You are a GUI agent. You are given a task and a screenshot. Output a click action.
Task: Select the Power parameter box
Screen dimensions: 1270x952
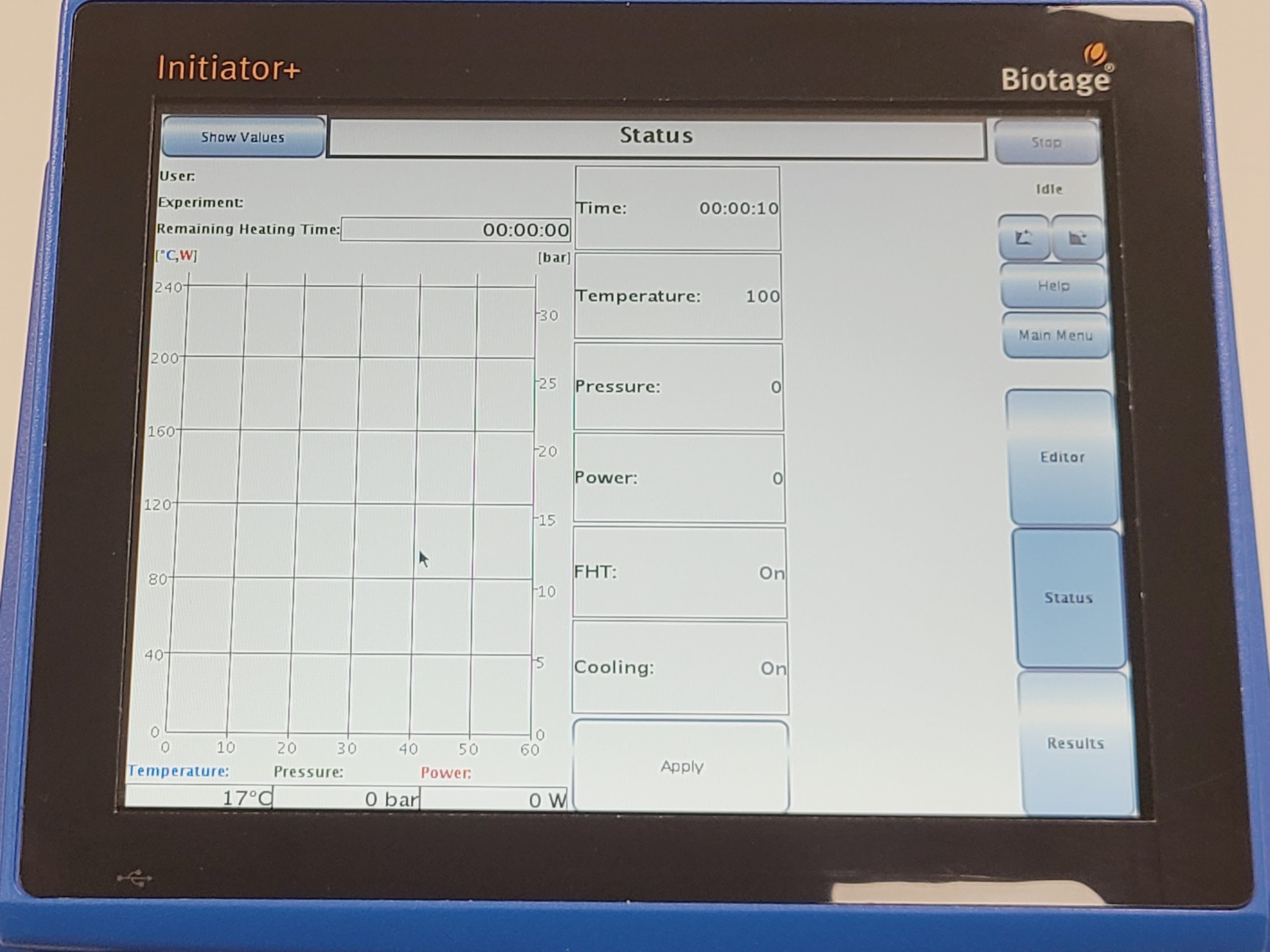pyautogui.click(x=679, y=478)
